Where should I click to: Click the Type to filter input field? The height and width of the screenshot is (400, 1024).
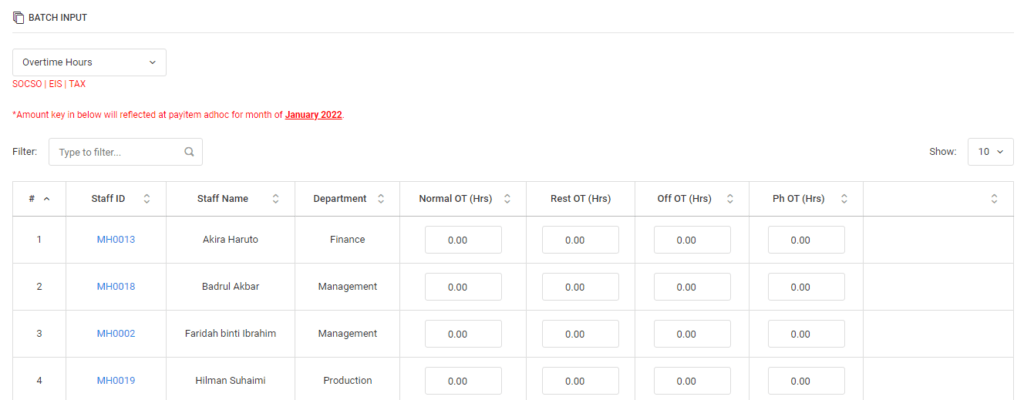coord(125,152)
